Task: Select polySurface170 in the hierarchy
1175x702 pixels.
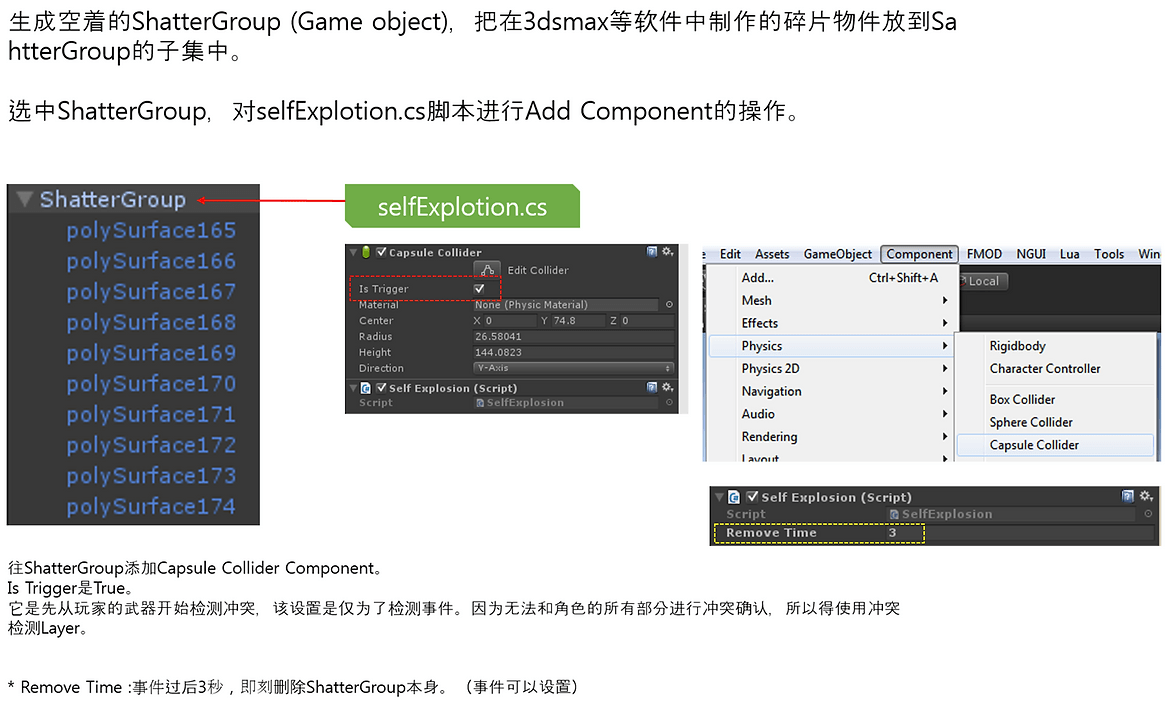Action: point(151,384)
